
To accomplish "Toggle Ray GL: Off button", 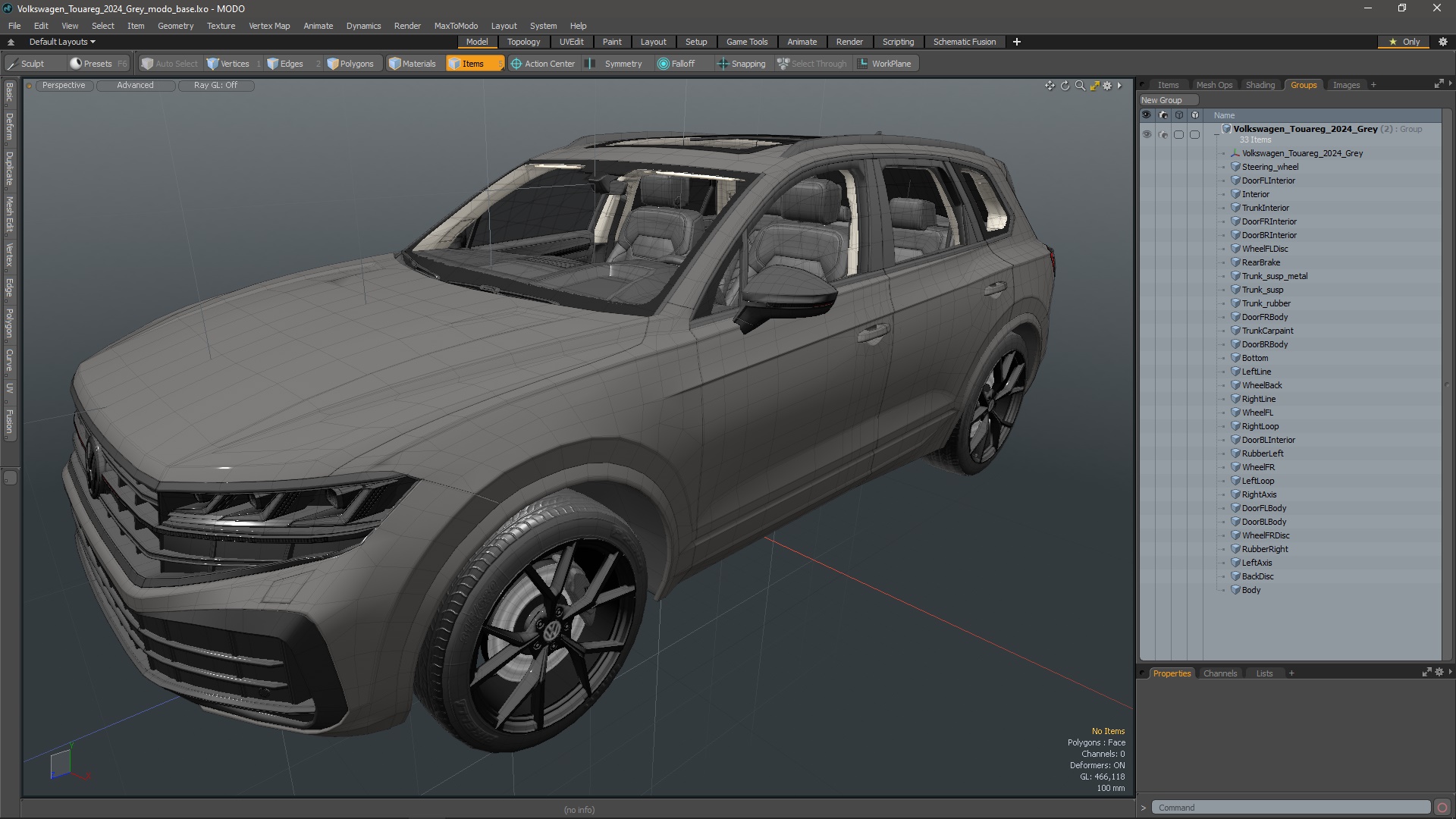I will [x=215, y=86].
